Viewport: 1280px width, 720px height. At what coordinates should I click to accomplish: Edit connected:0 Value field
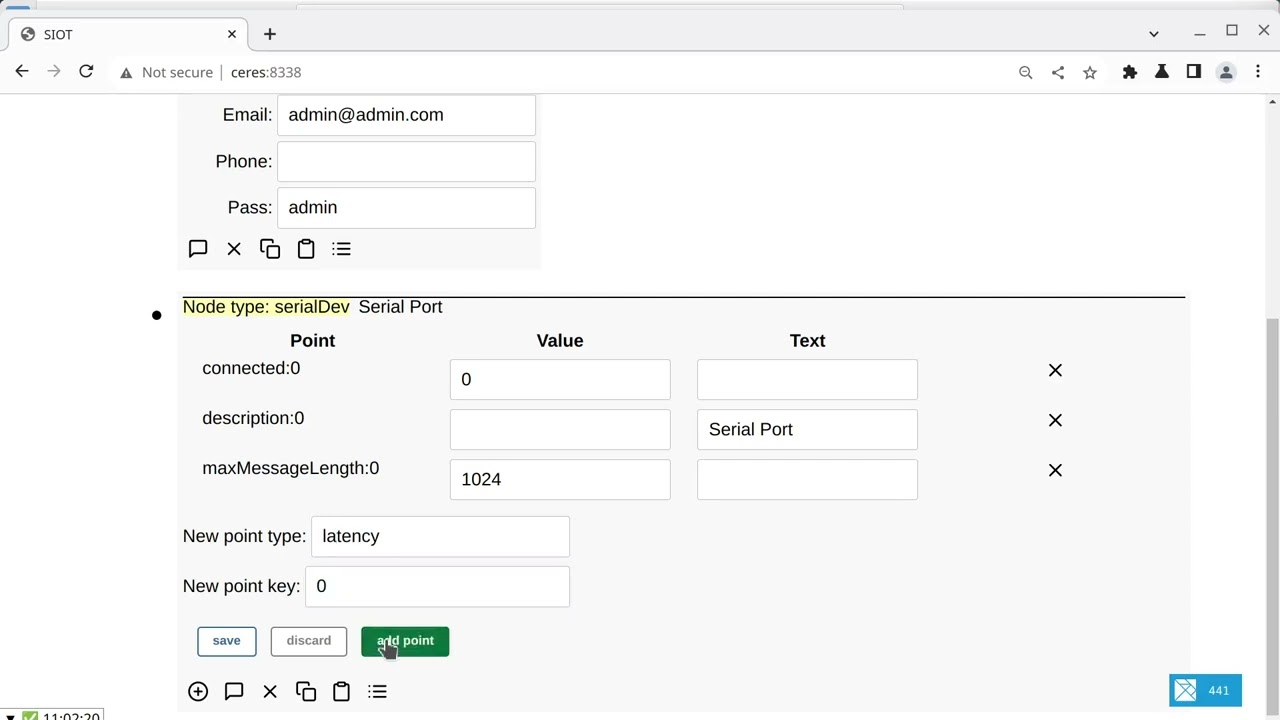[x=560, y=379]
